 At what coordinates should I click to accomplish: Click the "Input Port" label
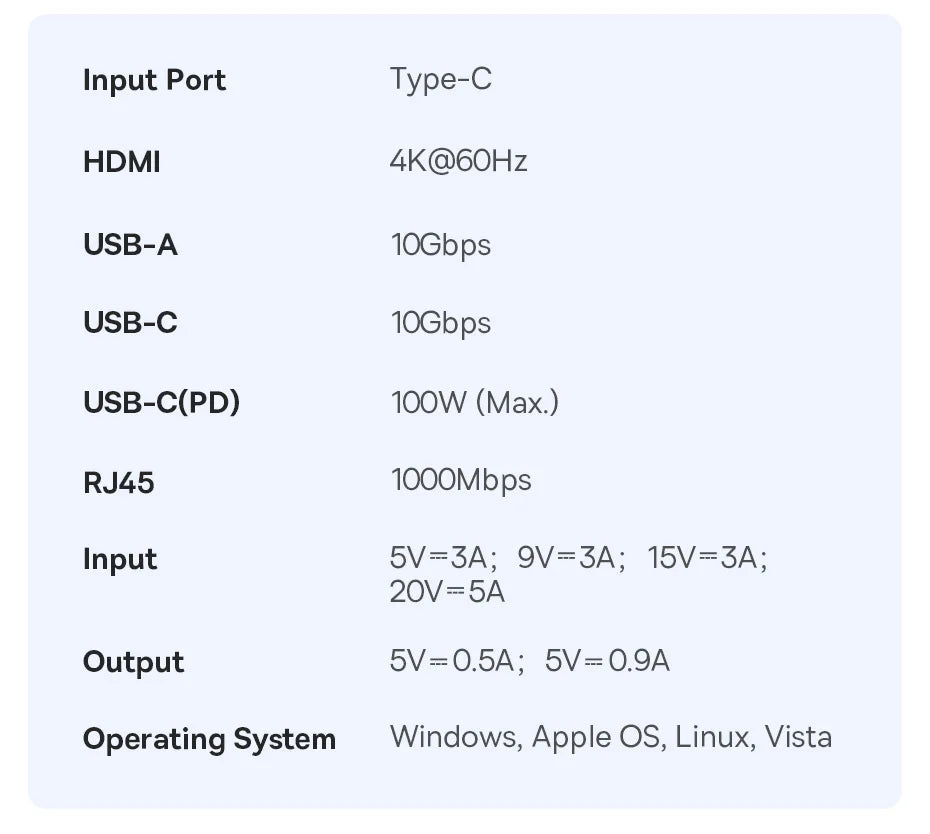(x=154, y=81)
